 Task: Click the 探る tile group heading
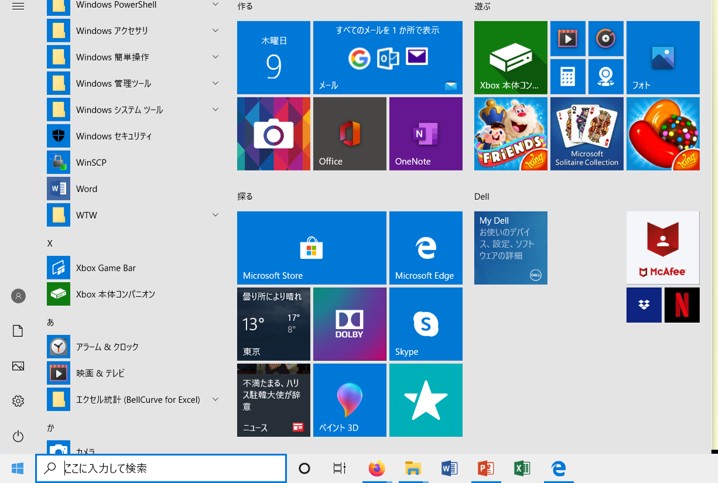click(x=245, y=196)
